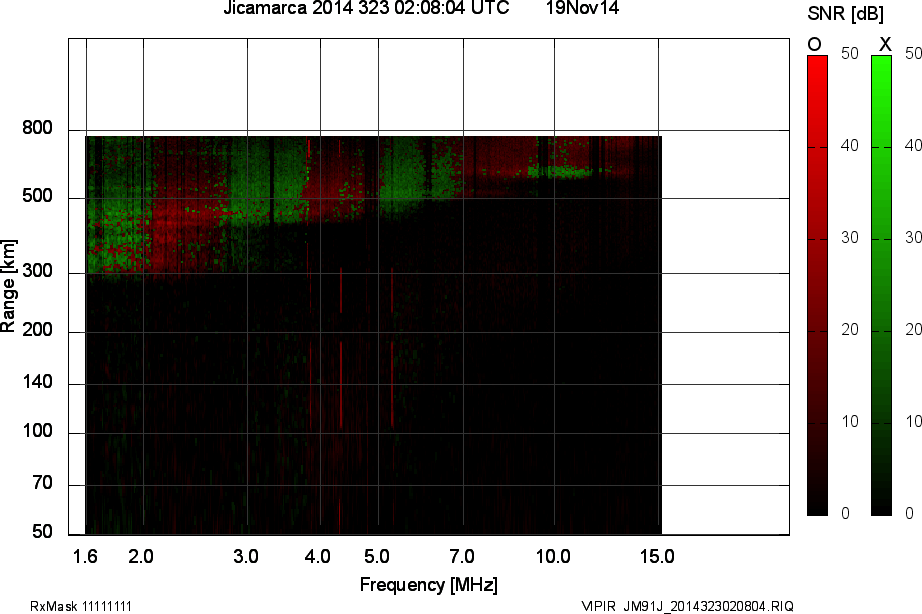Image resolution: width=922 pixels, height=614 pixels.
Task: Click the 10.0 frequency tick label
Action: click(553, 556)
